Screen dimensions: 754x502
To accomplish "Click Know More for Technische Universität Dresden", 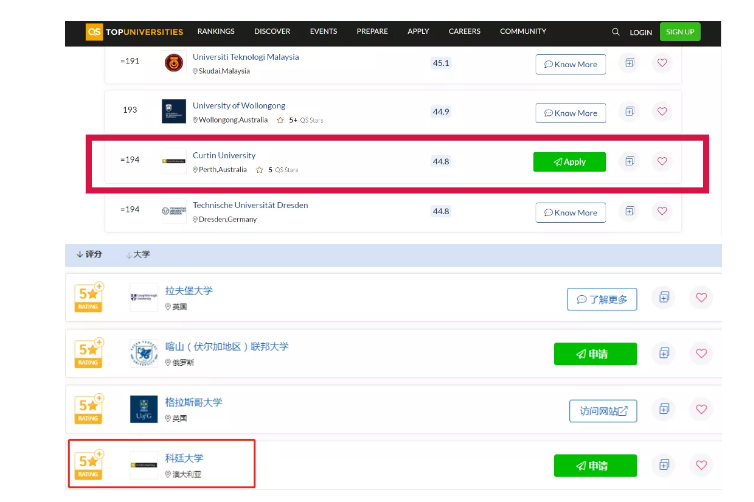I will coord(570,213).
